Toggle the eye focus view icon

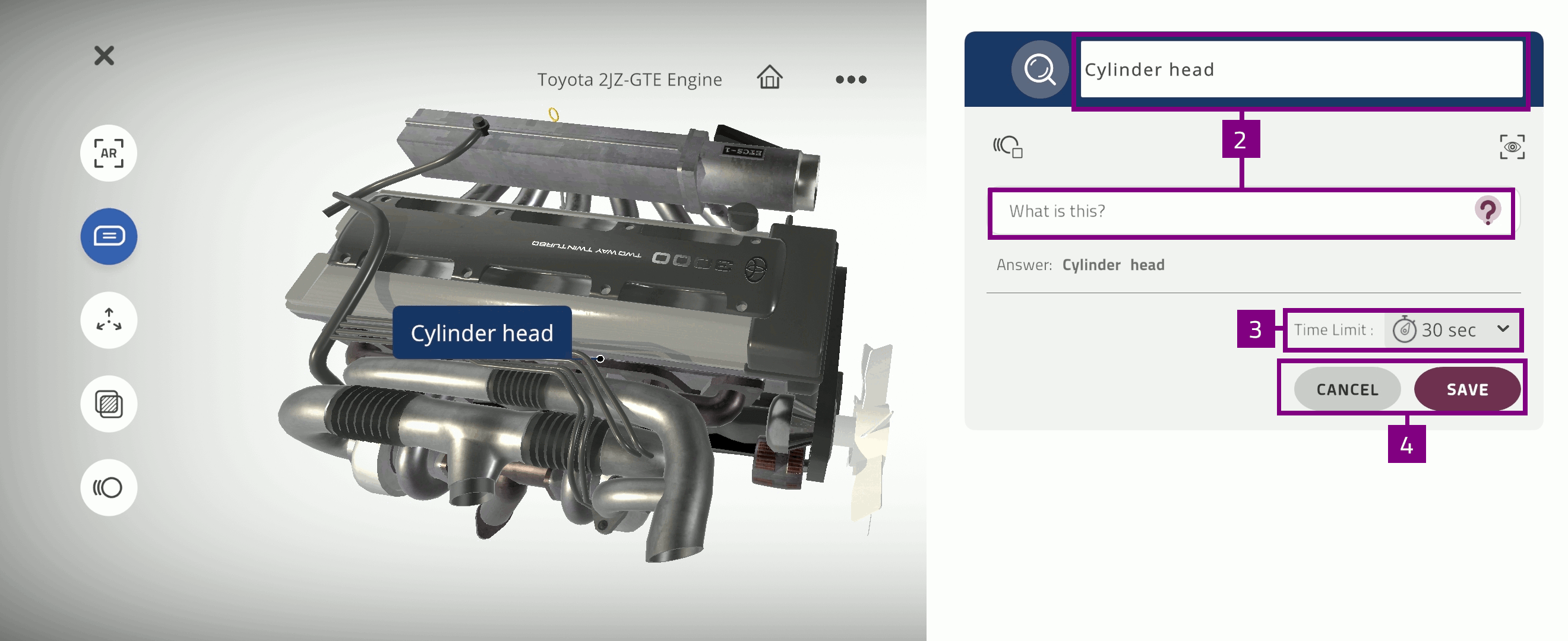[x=1512, y=147]
